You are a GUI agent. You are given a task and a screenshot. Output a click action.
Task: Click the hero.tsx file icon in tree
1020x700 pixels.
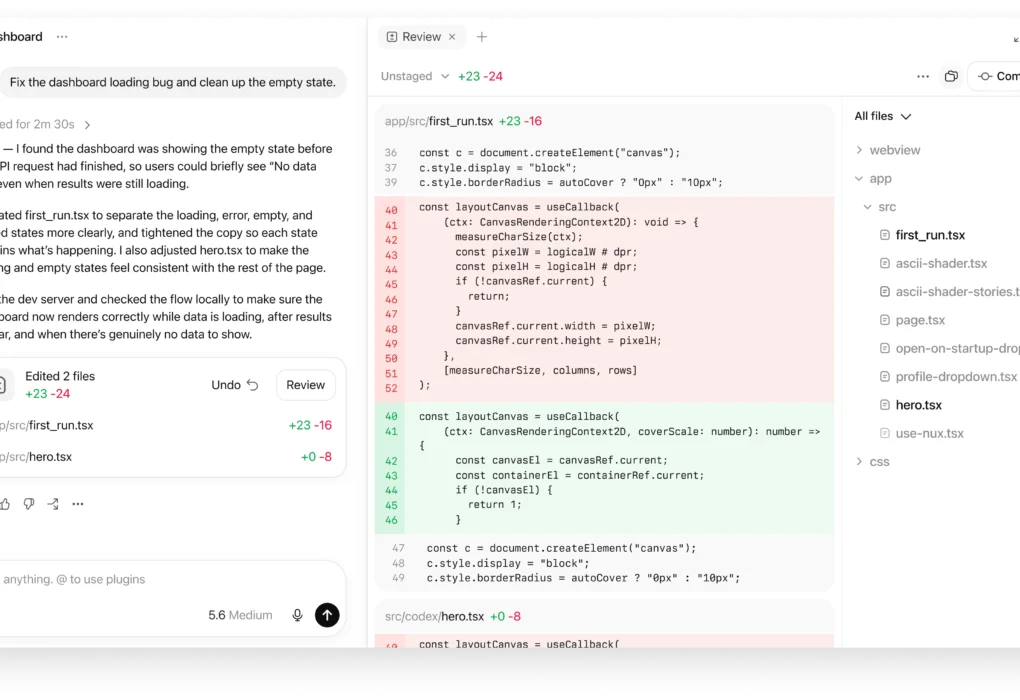click(x=885, y=405)
